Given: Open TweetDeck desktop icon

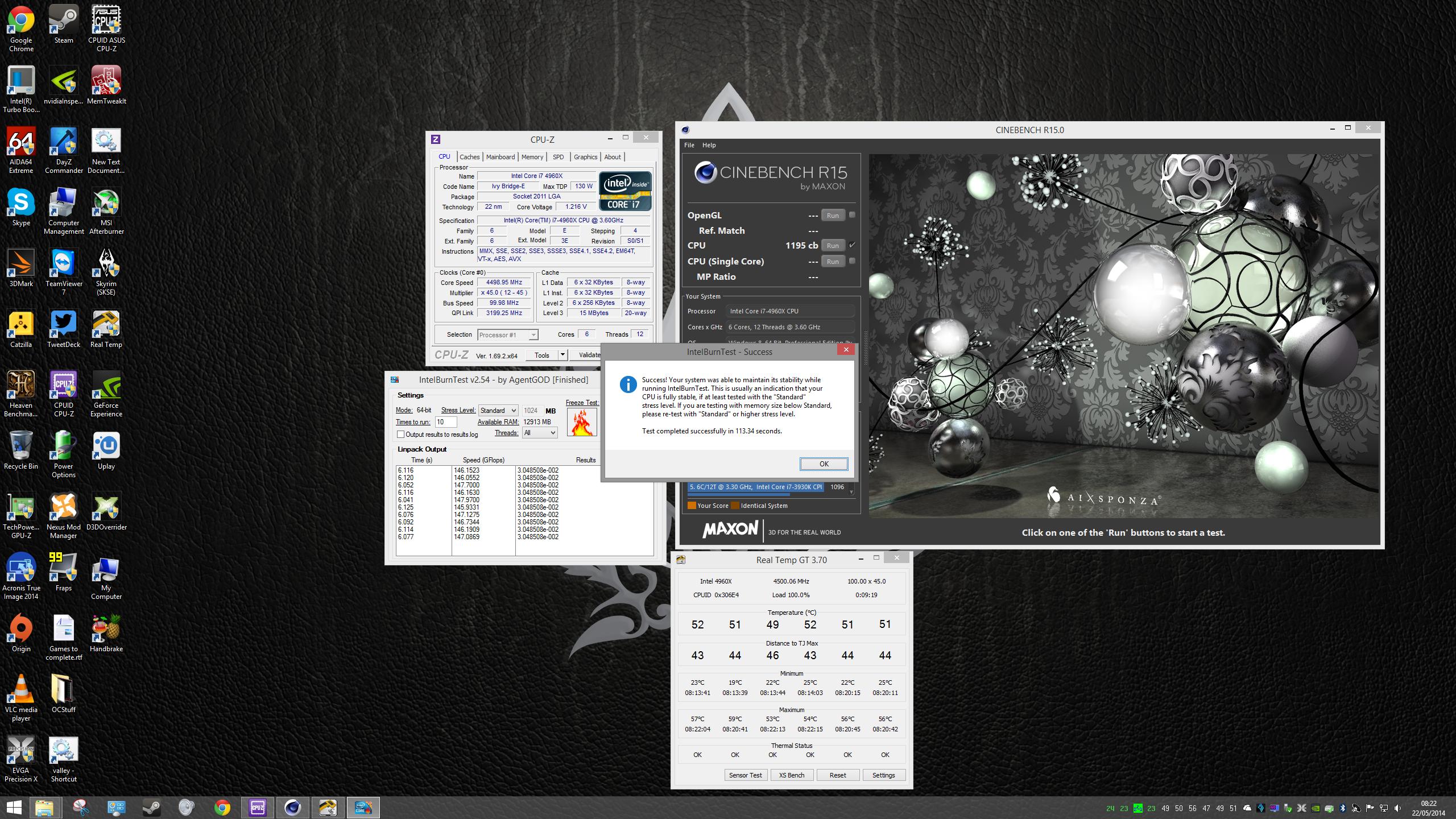Looking at the screenshot, I should tap(64, 329).
